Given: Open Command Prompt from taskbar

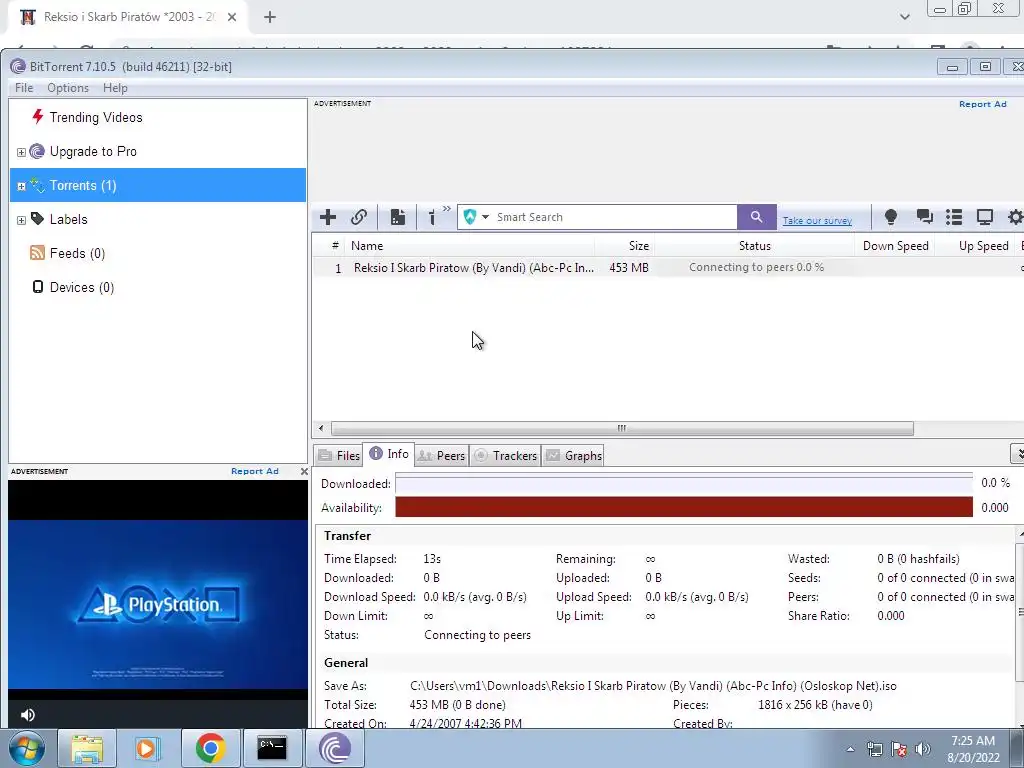Looking at the screenshot, I should [x=272, y=748].
